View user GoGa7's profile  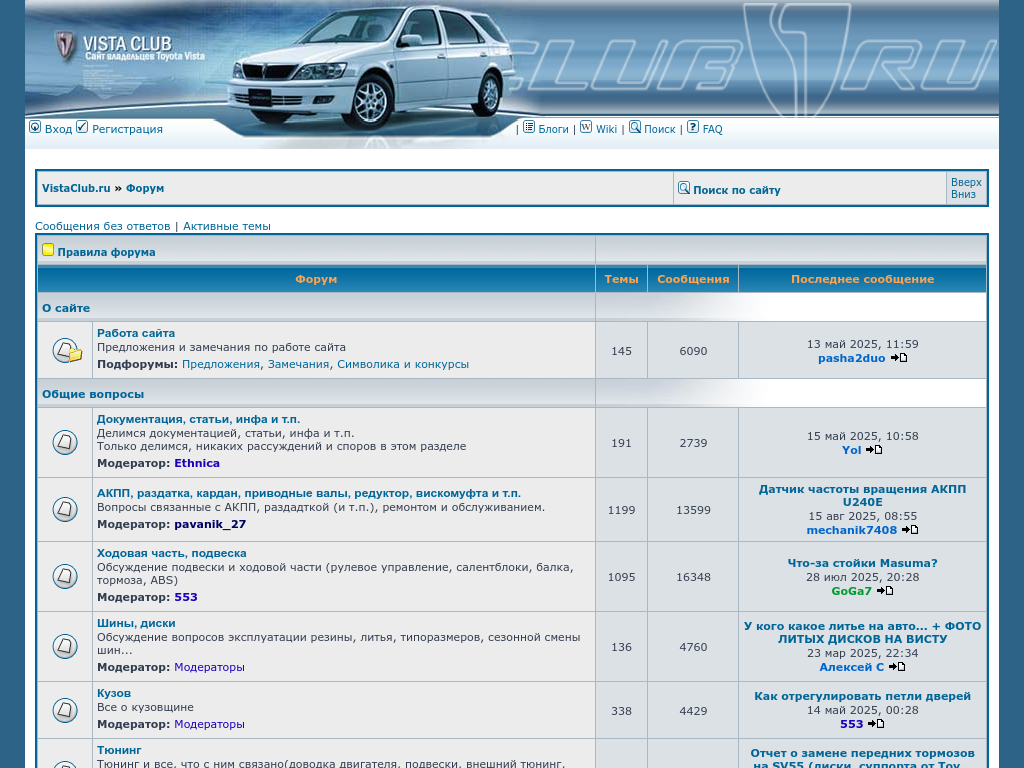click(852, 591)
